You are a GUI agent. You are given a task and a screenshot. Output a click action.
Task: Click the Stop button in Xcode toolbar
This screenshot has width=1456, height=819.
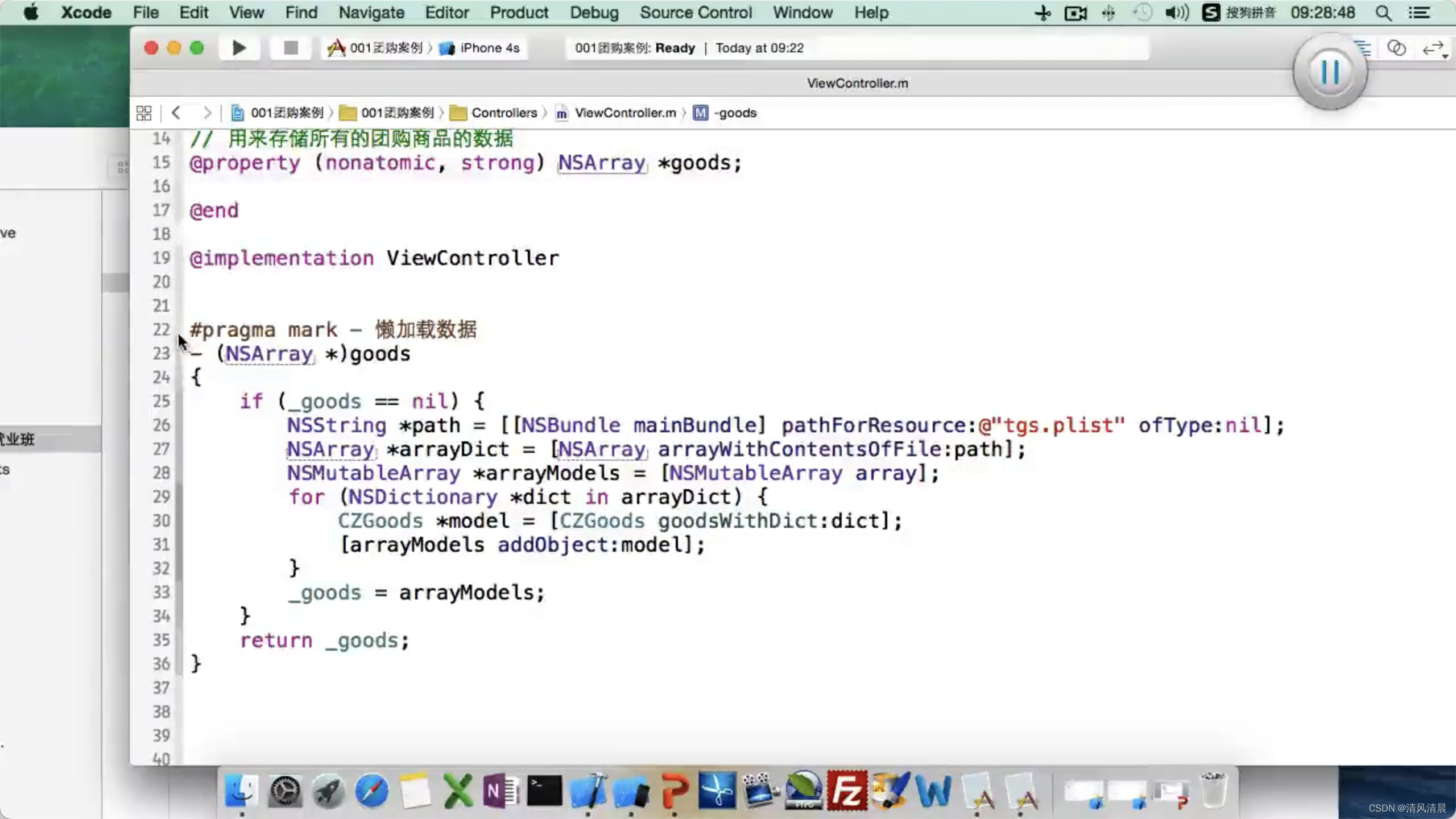click(x=291, y=48)
